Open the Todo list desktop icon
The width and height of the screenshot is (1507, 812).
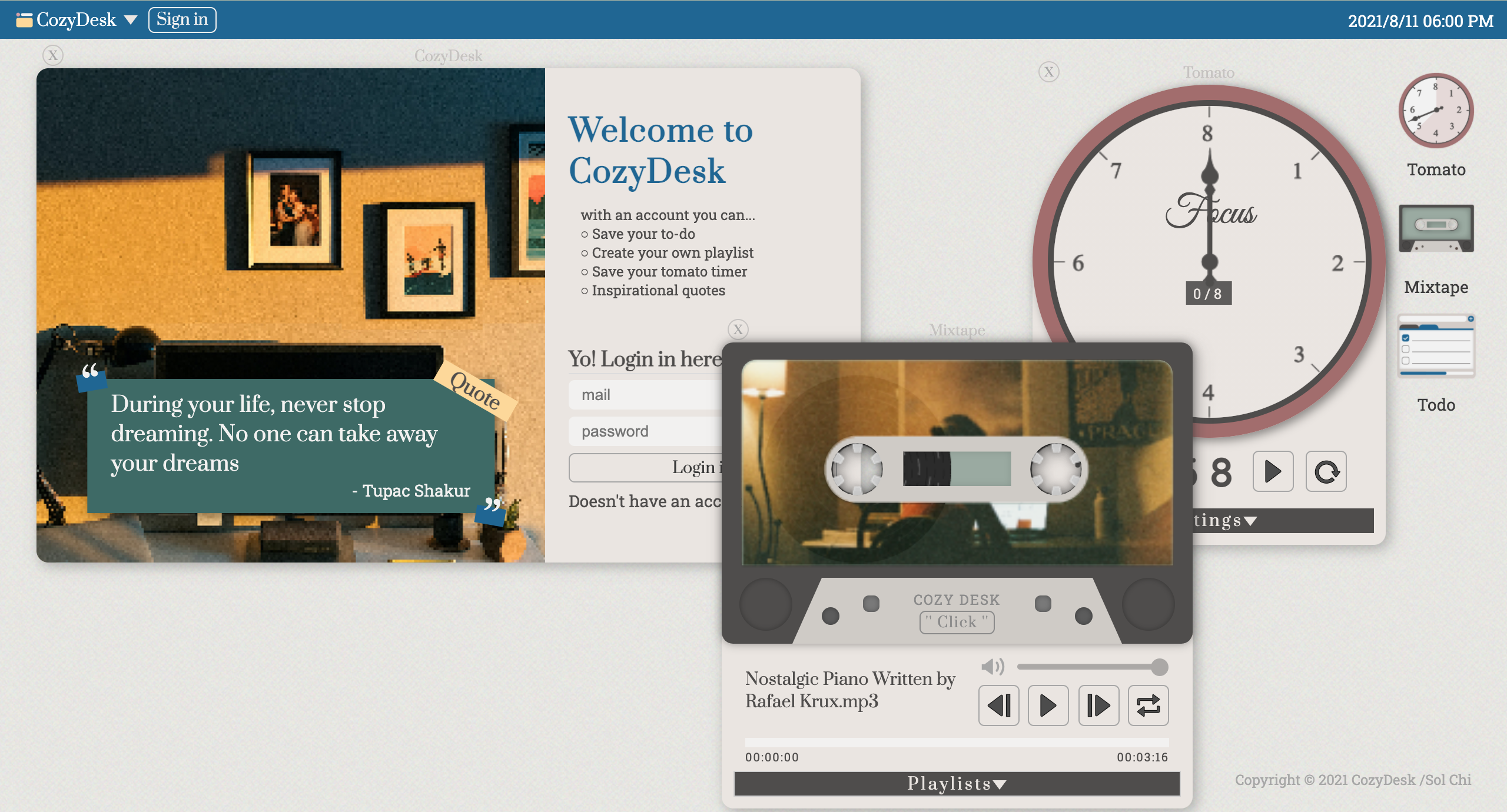pos(1436,347)
